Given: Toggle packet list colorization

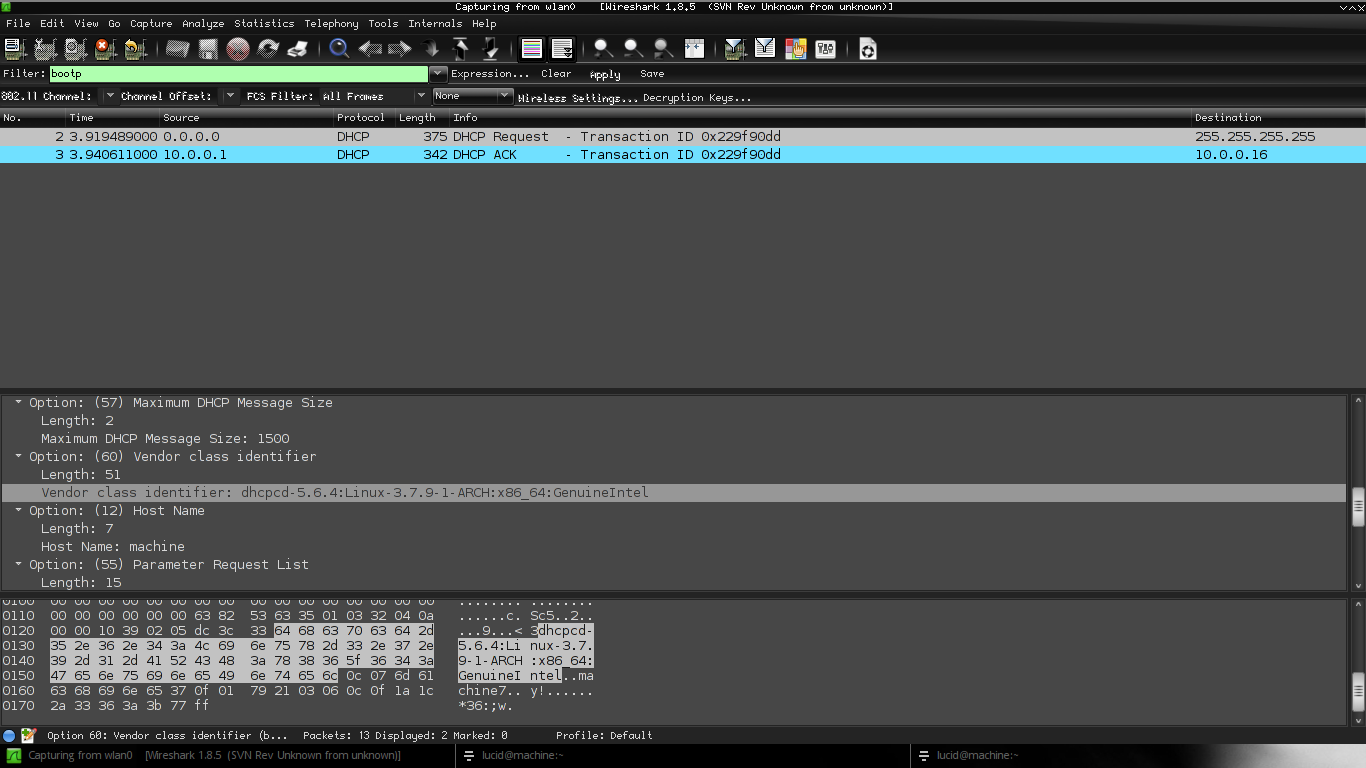Looking at the screenshot, I should (x=532, y=48).
